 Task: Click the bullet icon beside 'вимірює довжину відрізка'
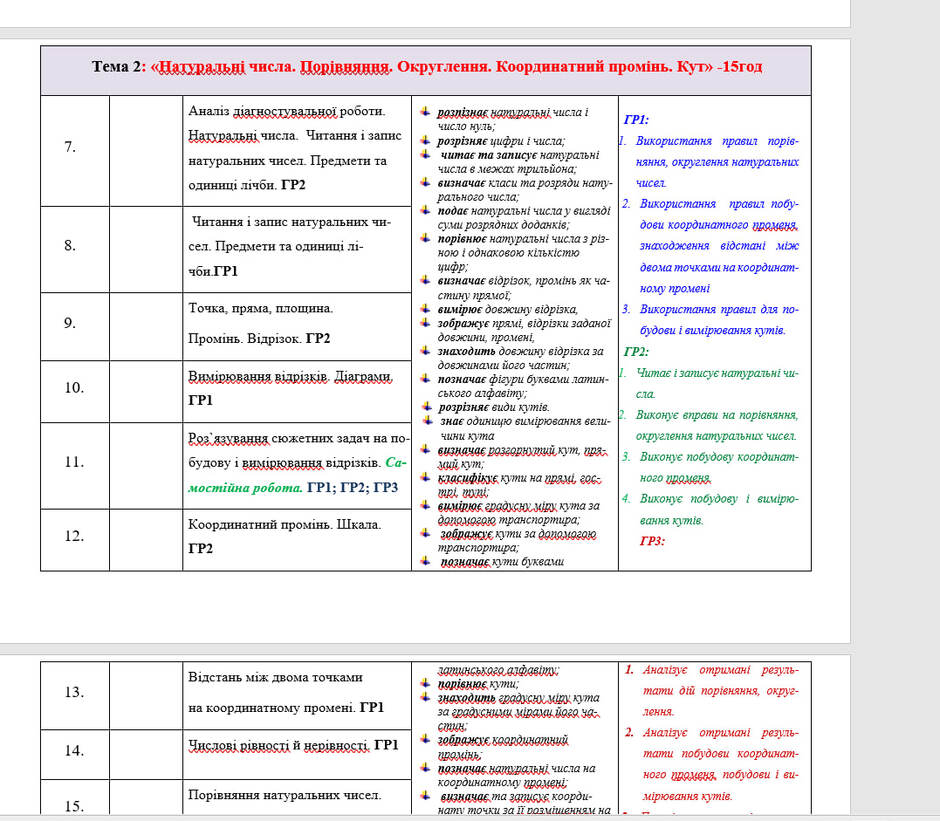(x=425, y=309)
